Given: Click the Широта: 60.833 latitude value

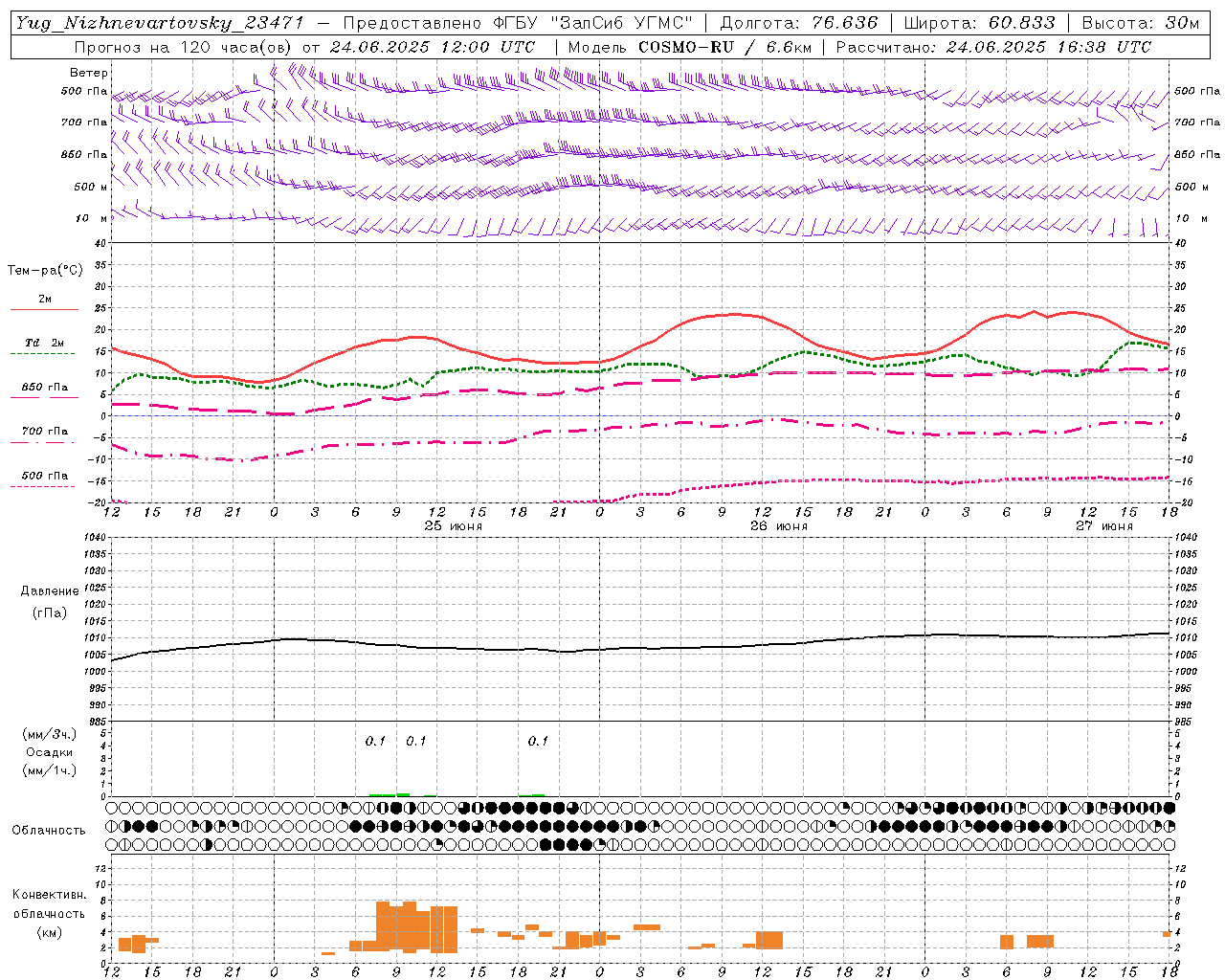Looking at the screenshot, I should tap(980, 23).
